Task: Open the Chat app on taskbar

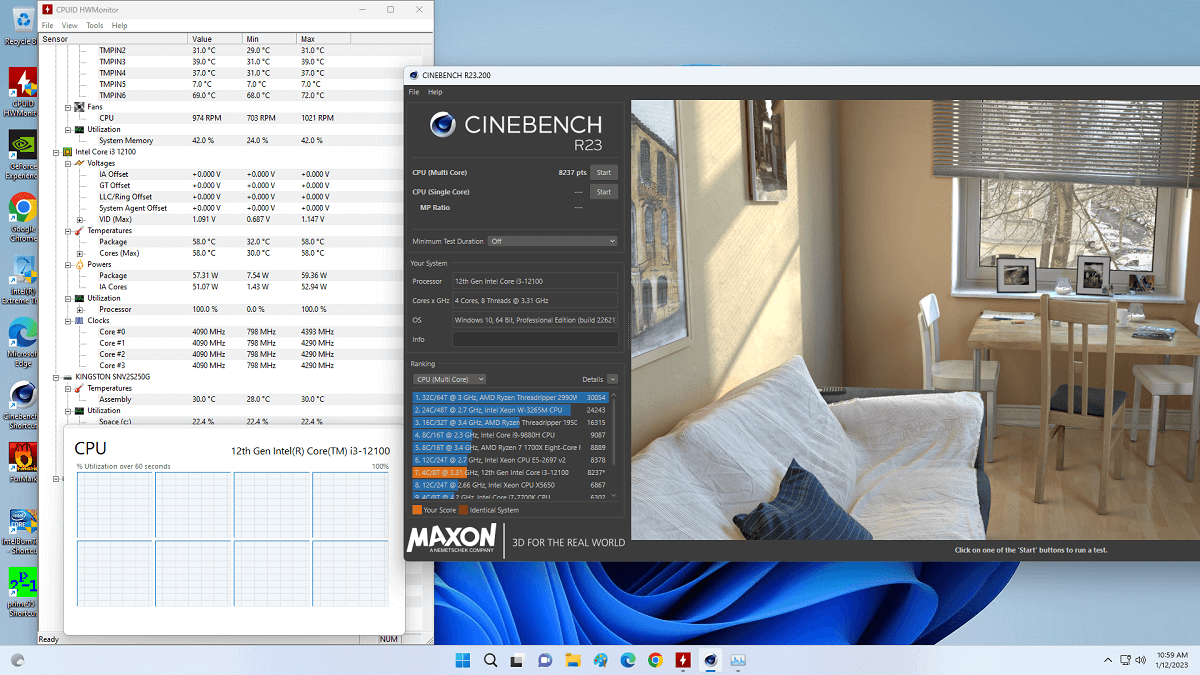Action: tap(545, 660)
